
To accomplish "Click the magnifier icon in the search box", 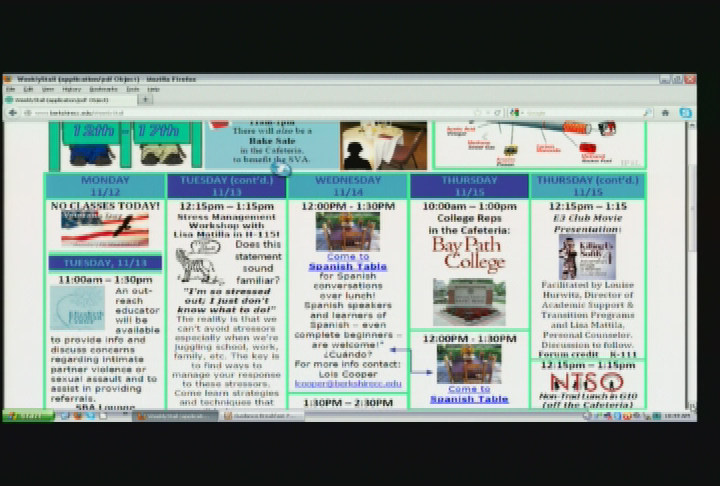I will (x=647, y=113).
